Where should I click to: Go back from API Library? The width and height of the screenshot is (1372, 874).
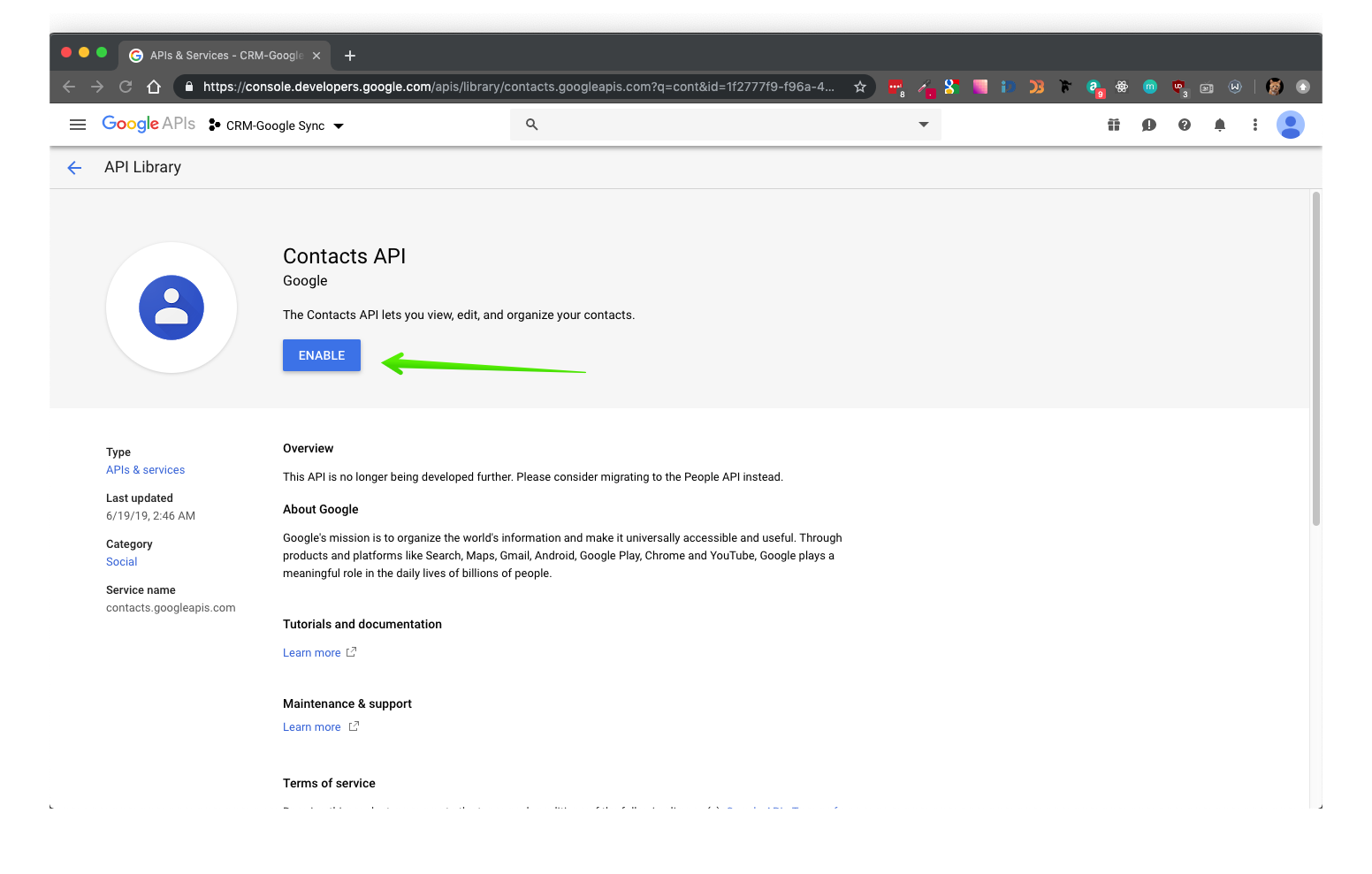74,168
